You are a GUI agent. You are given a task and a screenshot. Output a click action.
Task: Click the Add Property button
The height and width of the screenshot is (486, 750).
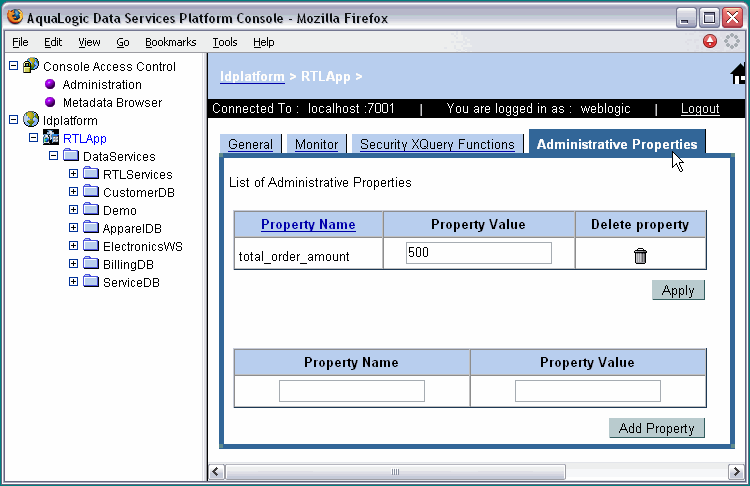tap(656, 428)
